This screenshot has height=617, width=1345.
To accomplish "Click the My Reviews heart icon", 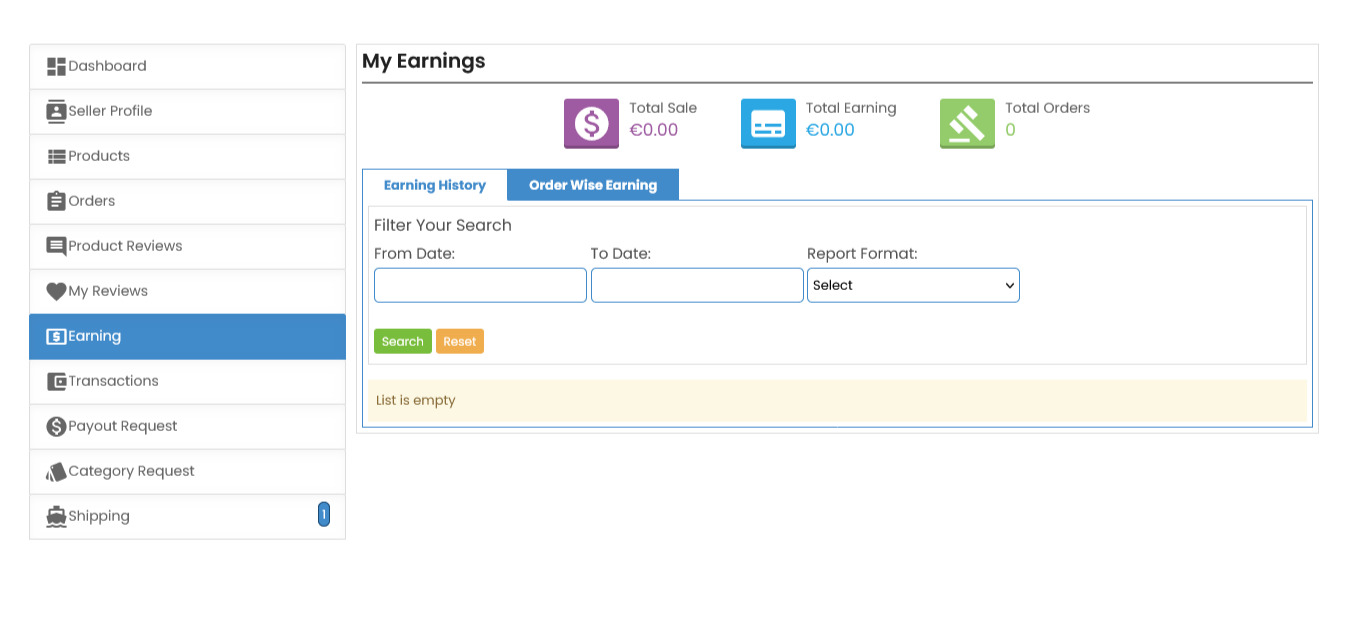I will (56, 292).
